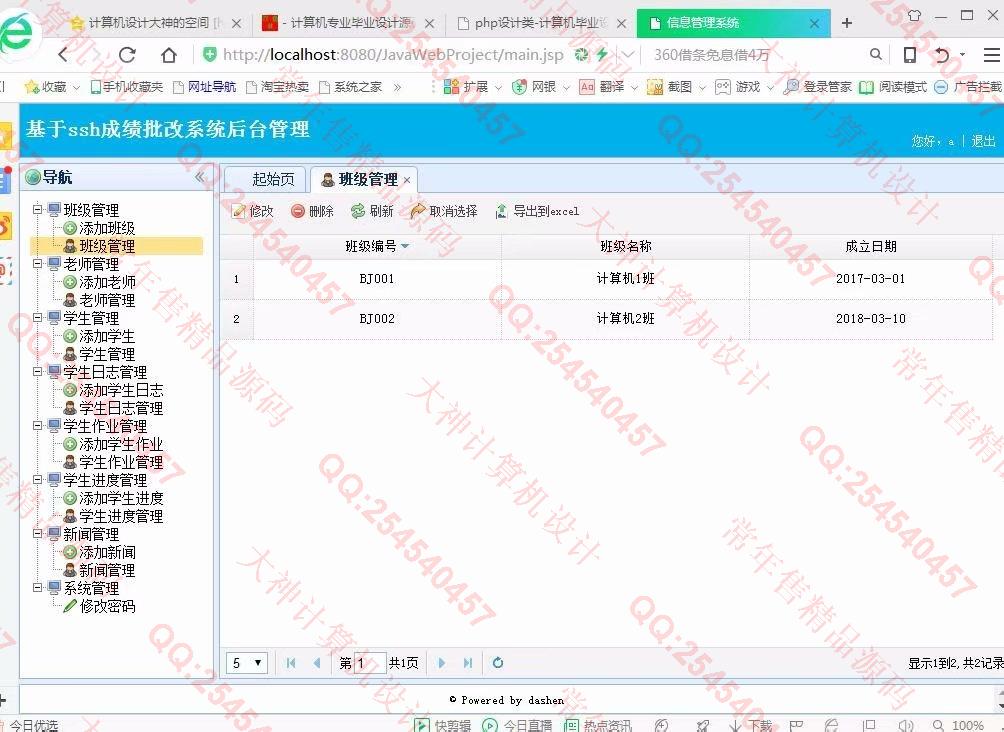Image resolution: width=1004 pixels, height=732 pixels.
Task: Click 导出到excel export button
Action: (537, 211)
